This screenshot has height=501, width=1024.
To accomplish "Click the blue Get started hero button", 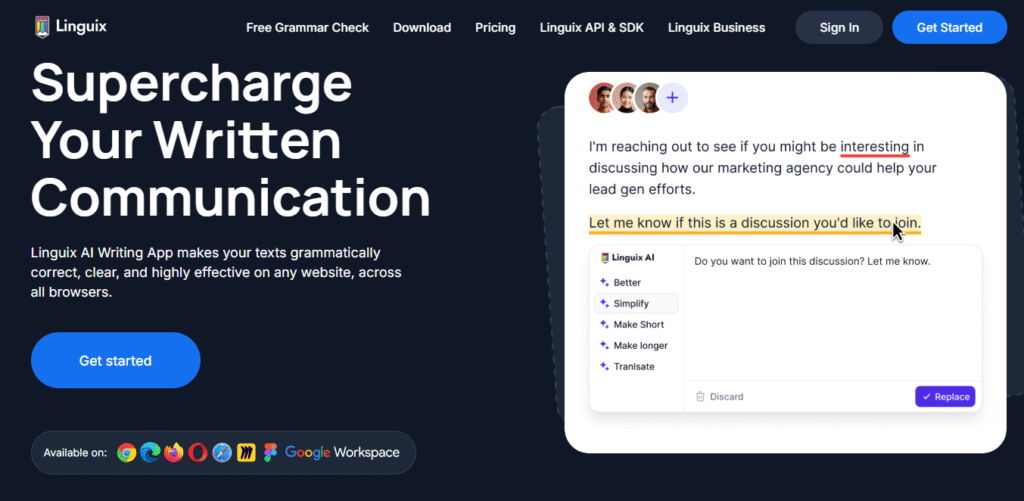I will pyautogui.click(x=116, y=361).
